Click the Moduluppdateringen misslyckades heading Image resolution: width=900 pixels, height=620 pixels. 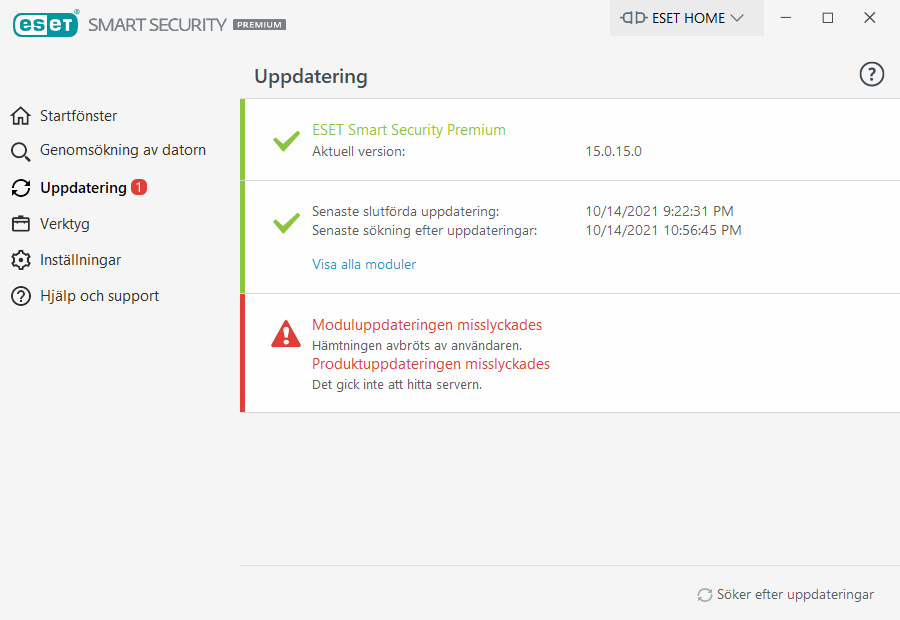(x=427, y=325)
